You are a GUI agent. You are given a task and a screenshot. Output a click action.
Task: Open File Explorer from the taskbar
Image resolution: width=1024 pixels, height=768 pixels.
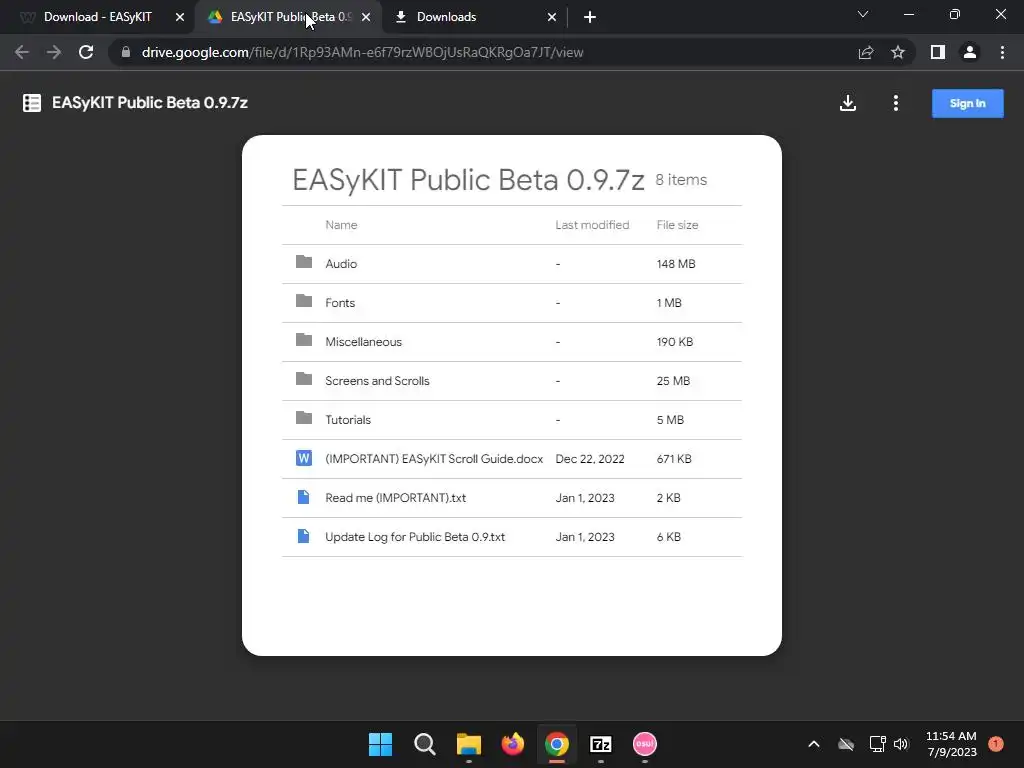pyautogui.click(x=469, y=744)
